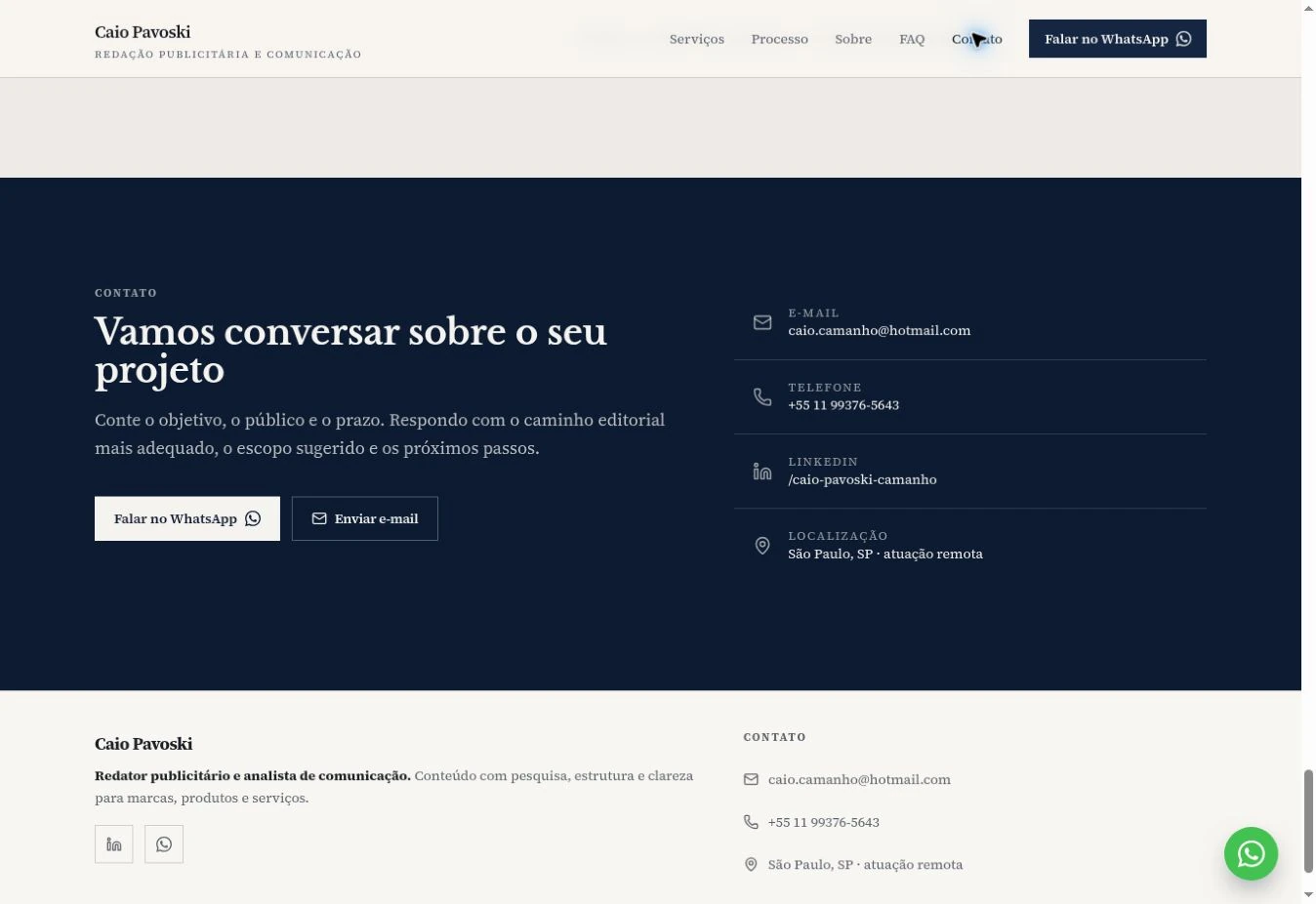The image size is (1316, 904).
Task: Select Sobre in the header menu
Action: (853, 39)
